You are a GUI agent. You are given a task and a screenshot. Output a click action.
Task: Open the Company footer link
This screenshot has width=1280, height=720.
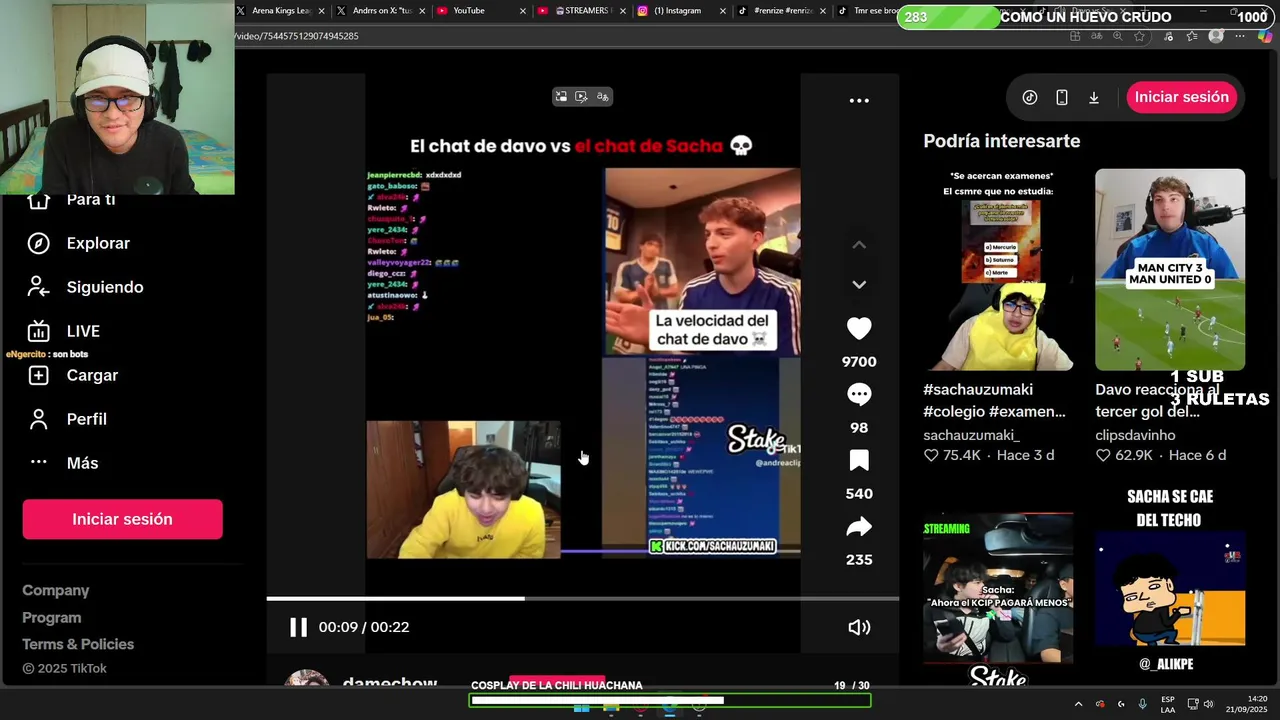coord(56,590)
